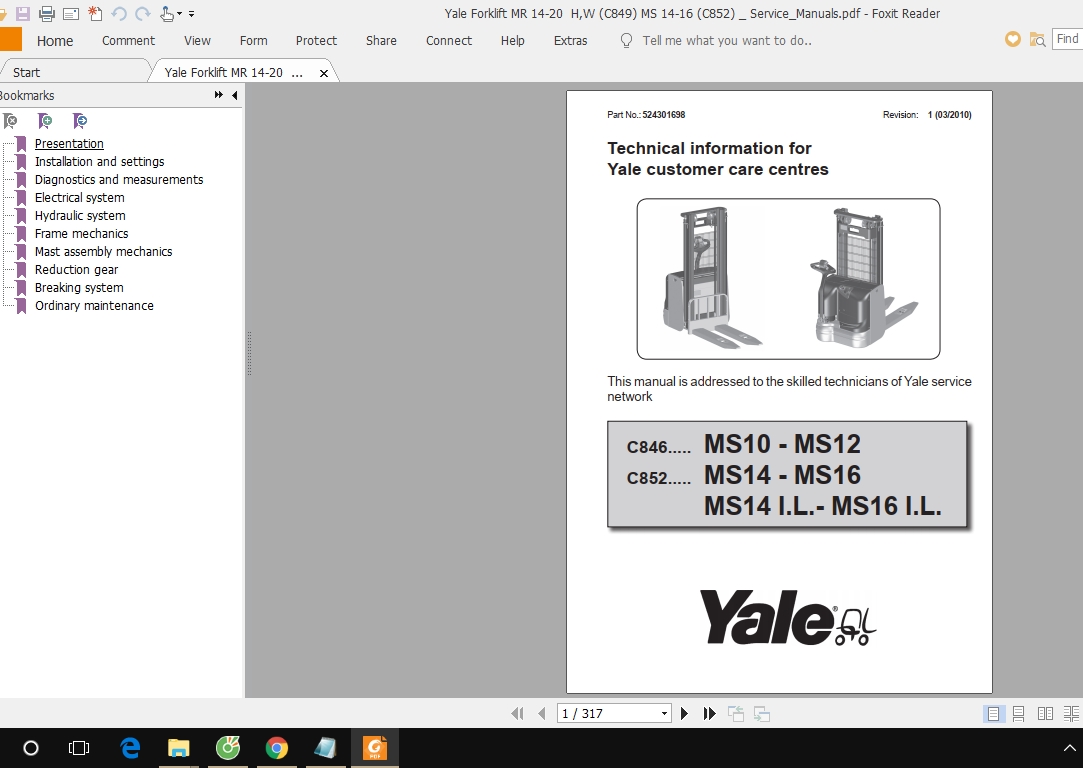Click the Email document icon
1083x768 pixels.
point(71,14)
